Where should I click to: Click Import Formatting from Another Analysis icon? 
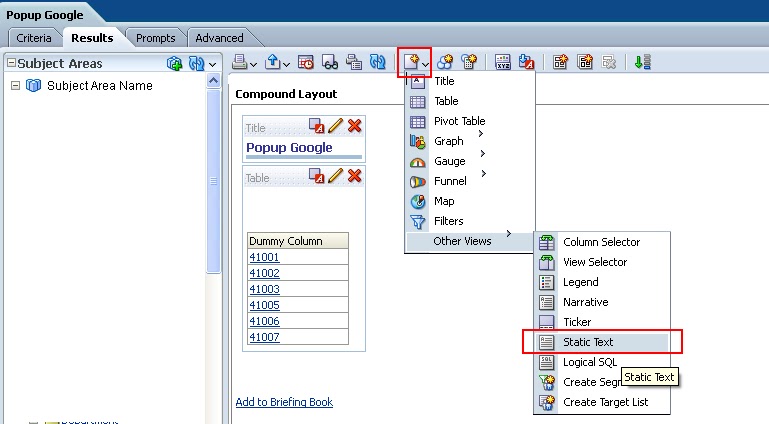tap(526, 62)
